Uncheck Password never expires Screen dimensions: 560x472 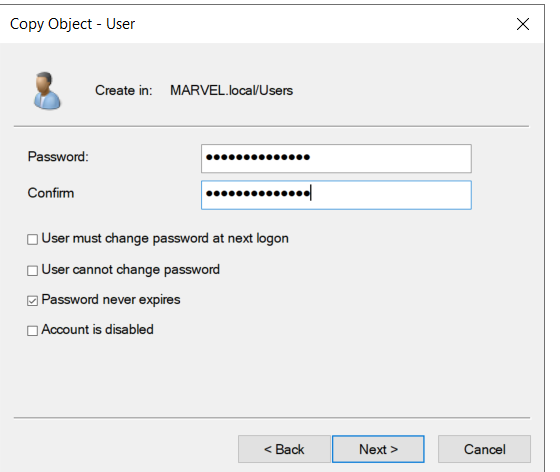coord(32,301)
